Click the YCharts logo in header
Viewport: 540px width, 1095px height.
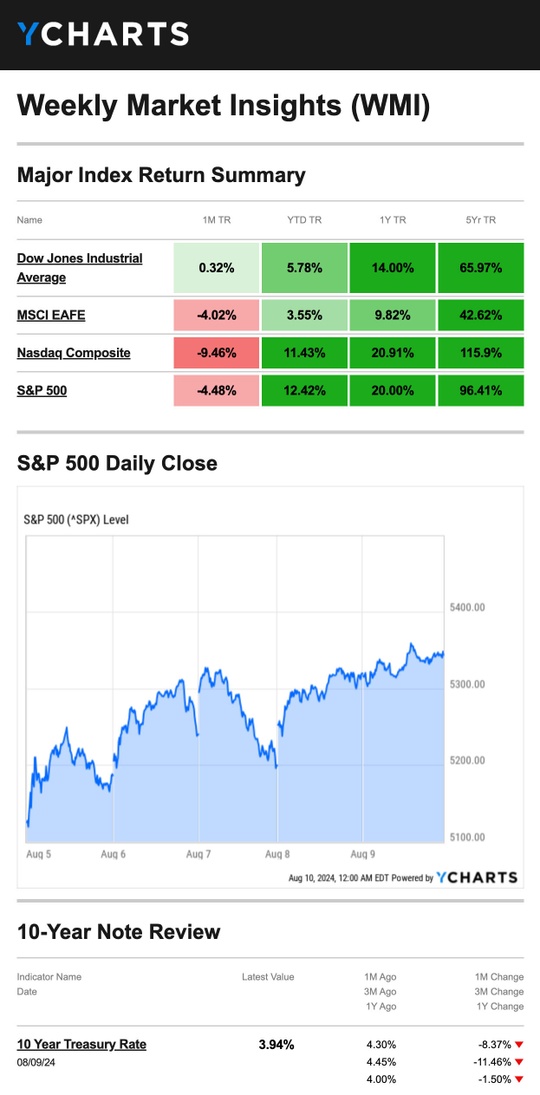pyautogui.click(x=103, y=34)
